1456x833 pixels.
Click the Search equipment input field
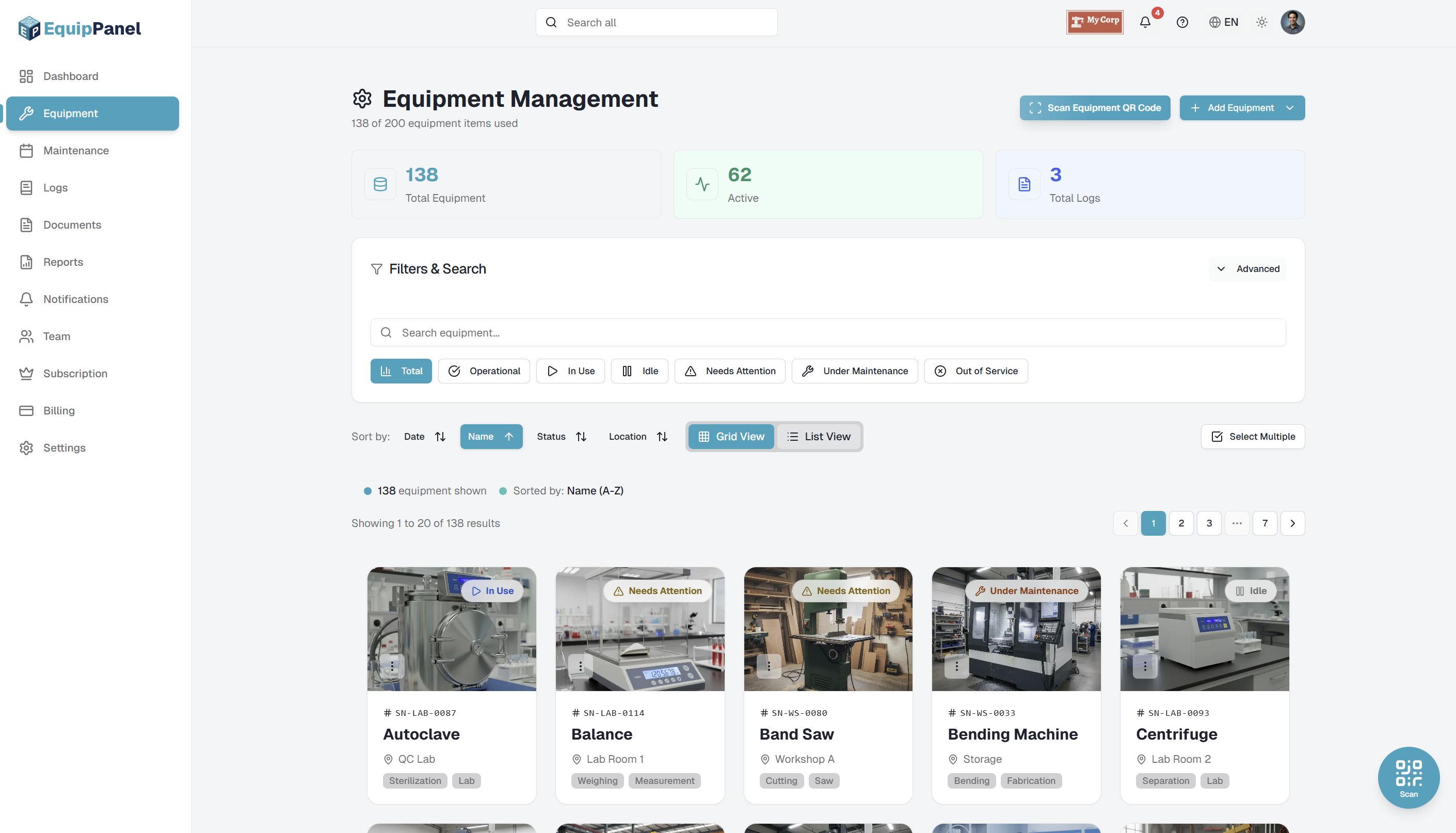[827, 332]
